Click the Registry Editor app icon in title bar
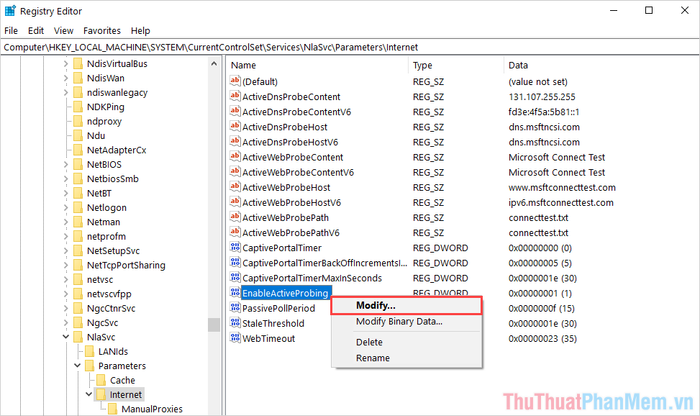The width and height of the screenshot is (700, 416). 10,11
